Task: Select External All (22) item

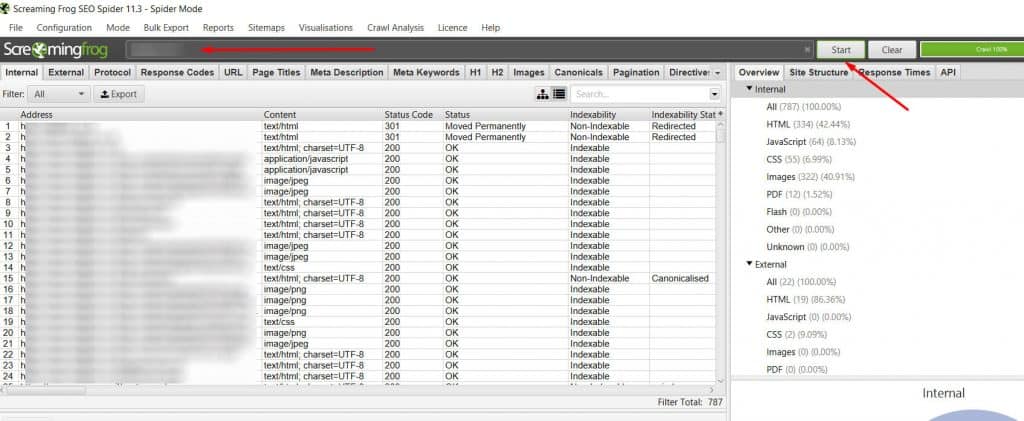Action: [x=801, y=282]
